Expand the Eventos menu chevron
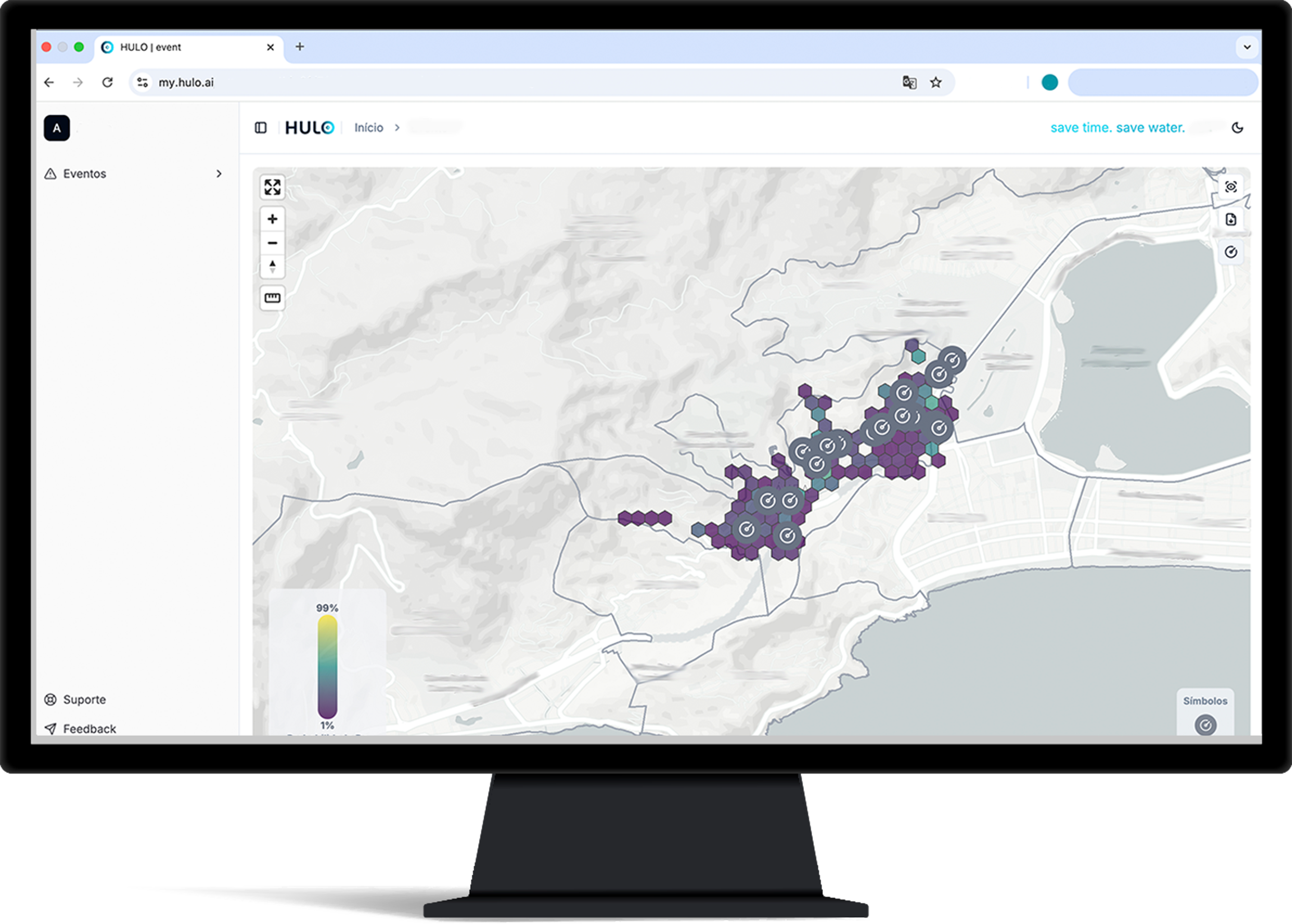 219,174
